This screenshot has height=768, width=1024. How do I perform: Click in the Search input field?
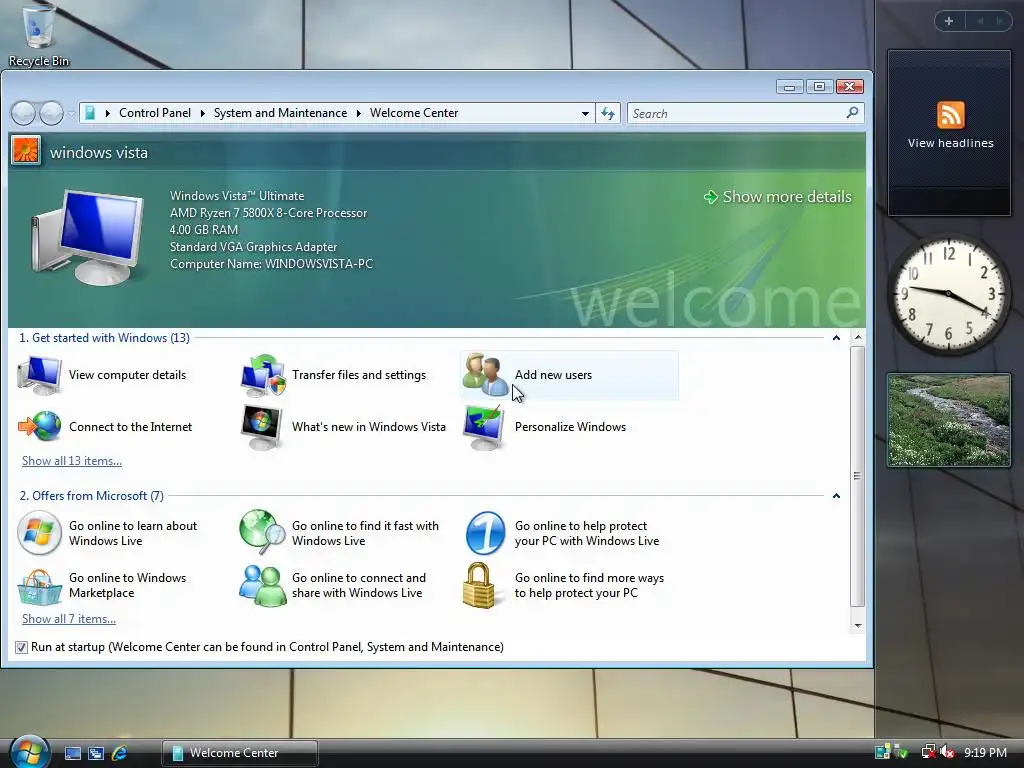737,114
